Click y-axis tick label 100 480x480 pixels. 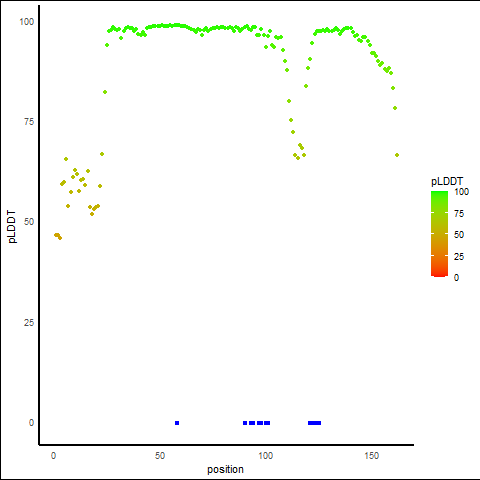point(27,22)
